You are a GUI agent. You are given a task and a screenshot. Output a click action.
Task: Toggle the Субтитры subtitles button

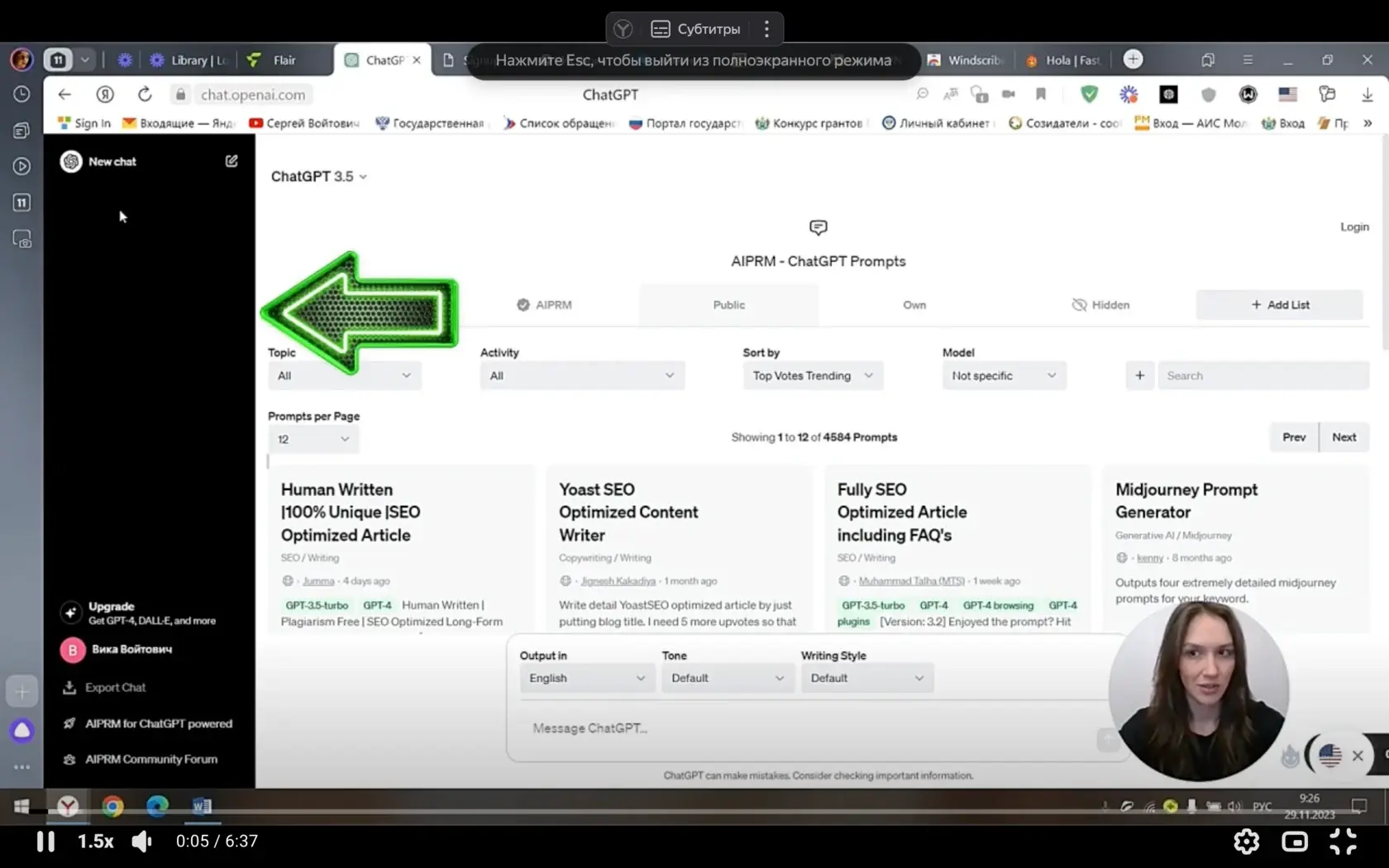(695, 29)
